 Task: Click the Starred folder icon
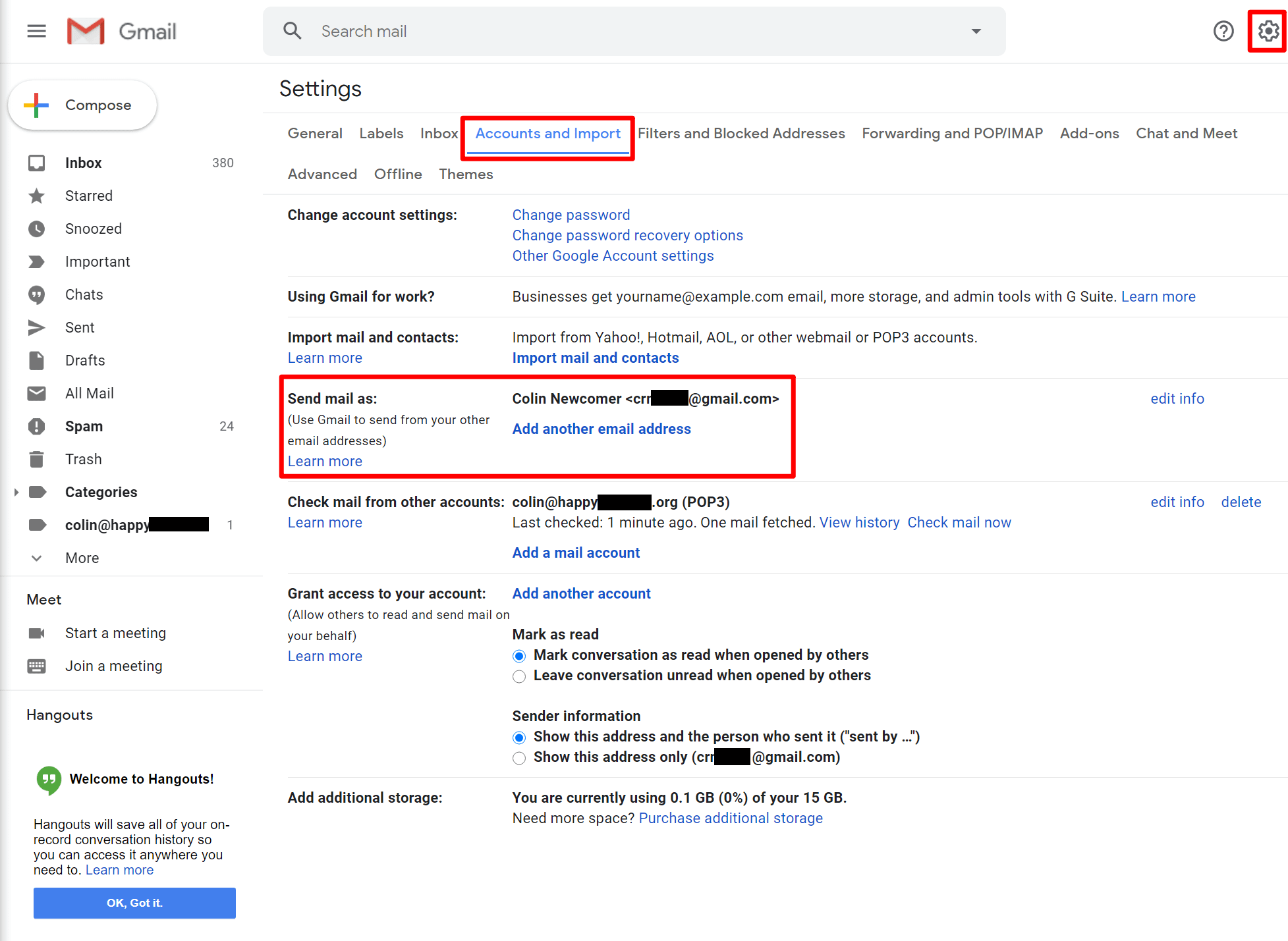37,195
